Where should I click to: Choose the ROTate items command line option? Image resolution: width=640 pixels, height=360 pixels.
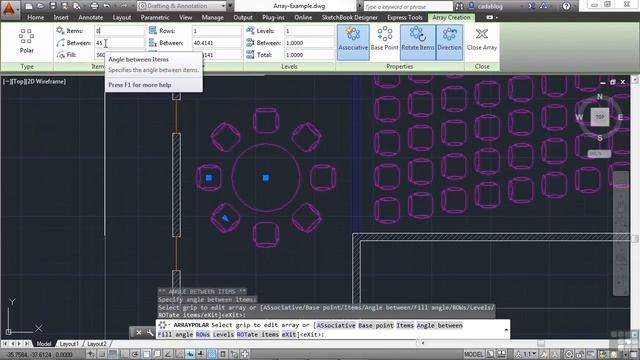click(258, 334)
